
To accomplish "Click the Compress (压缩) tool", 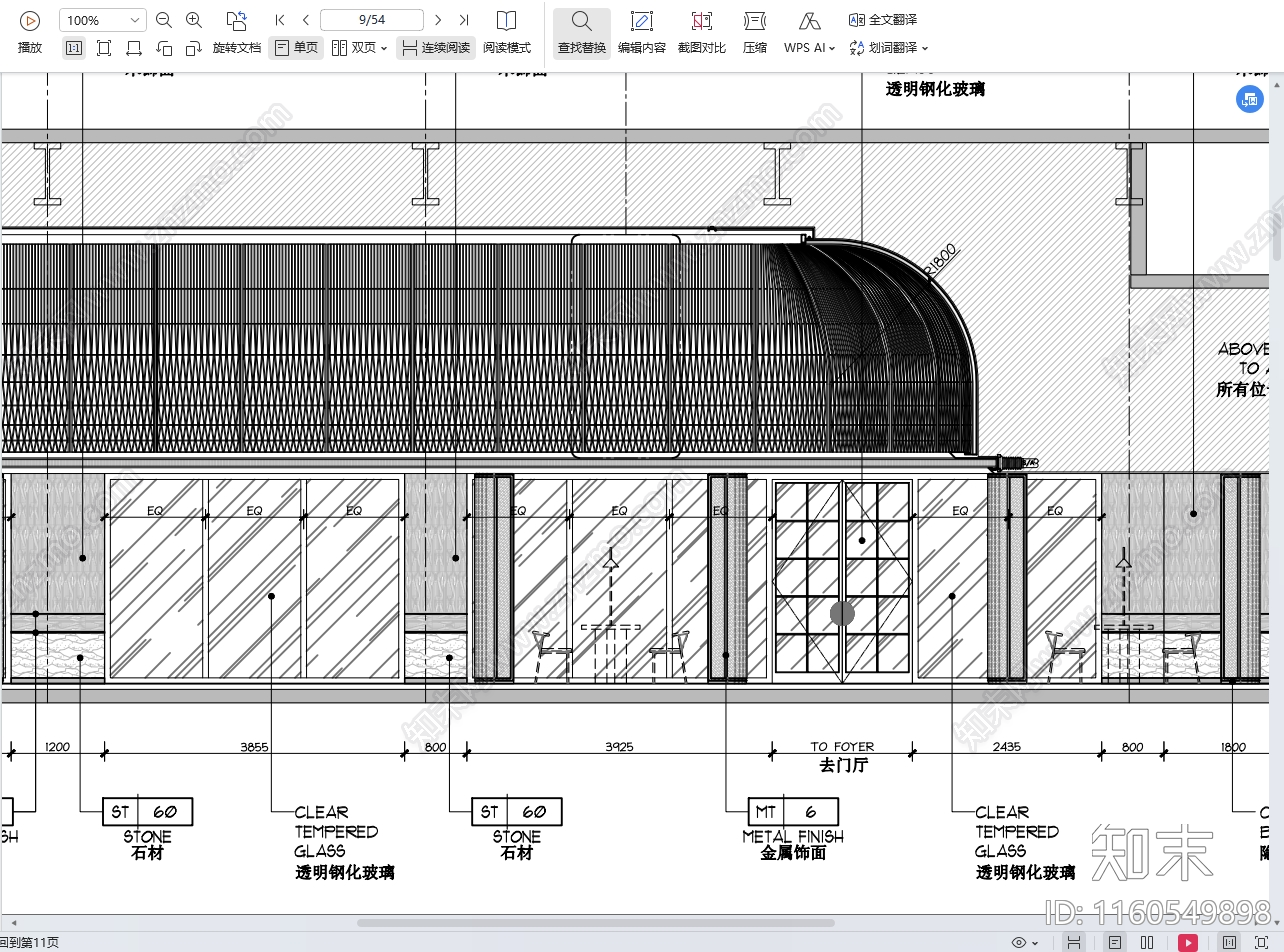I will (755, 32).
